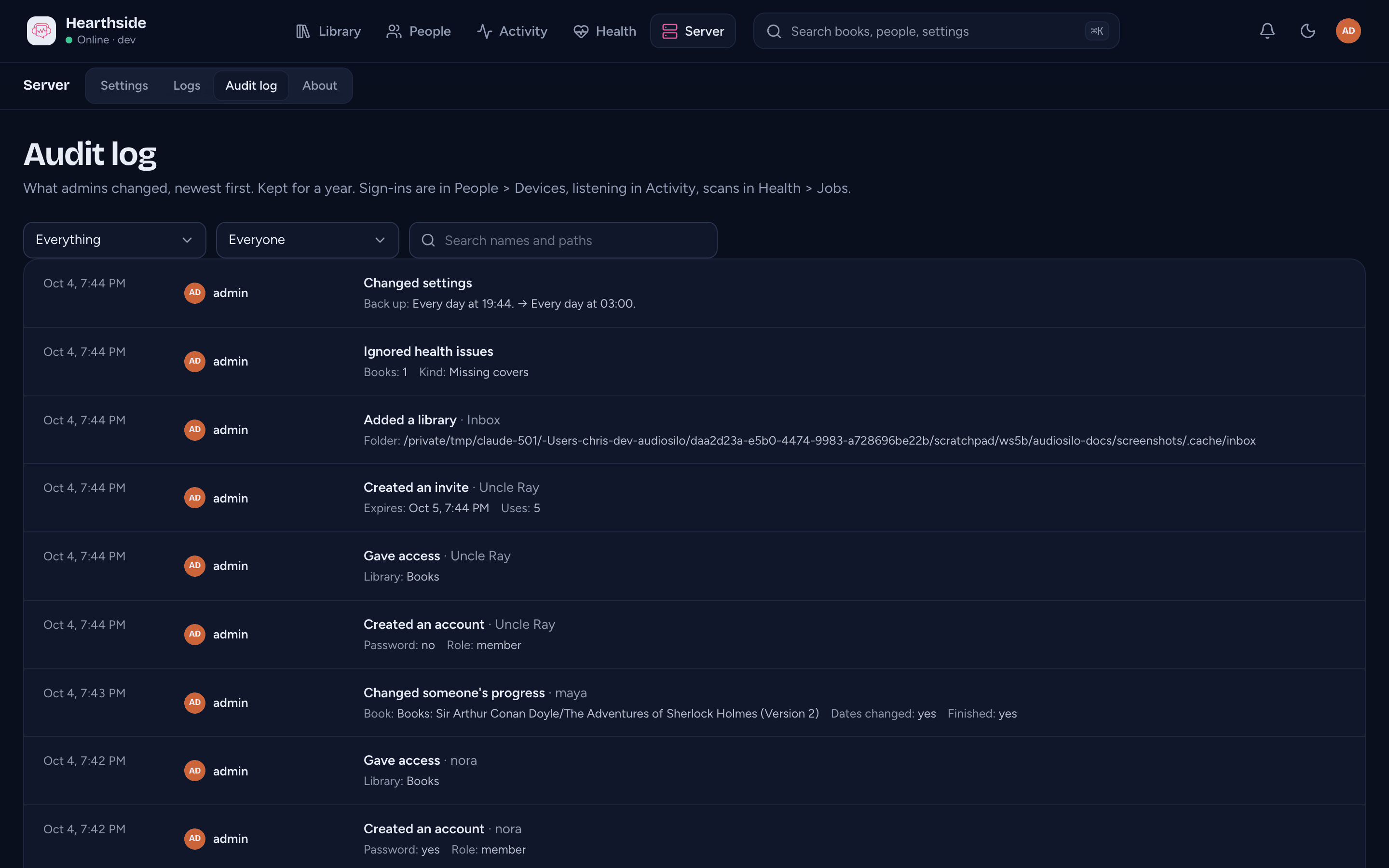Open the About tab

[320, 85]
